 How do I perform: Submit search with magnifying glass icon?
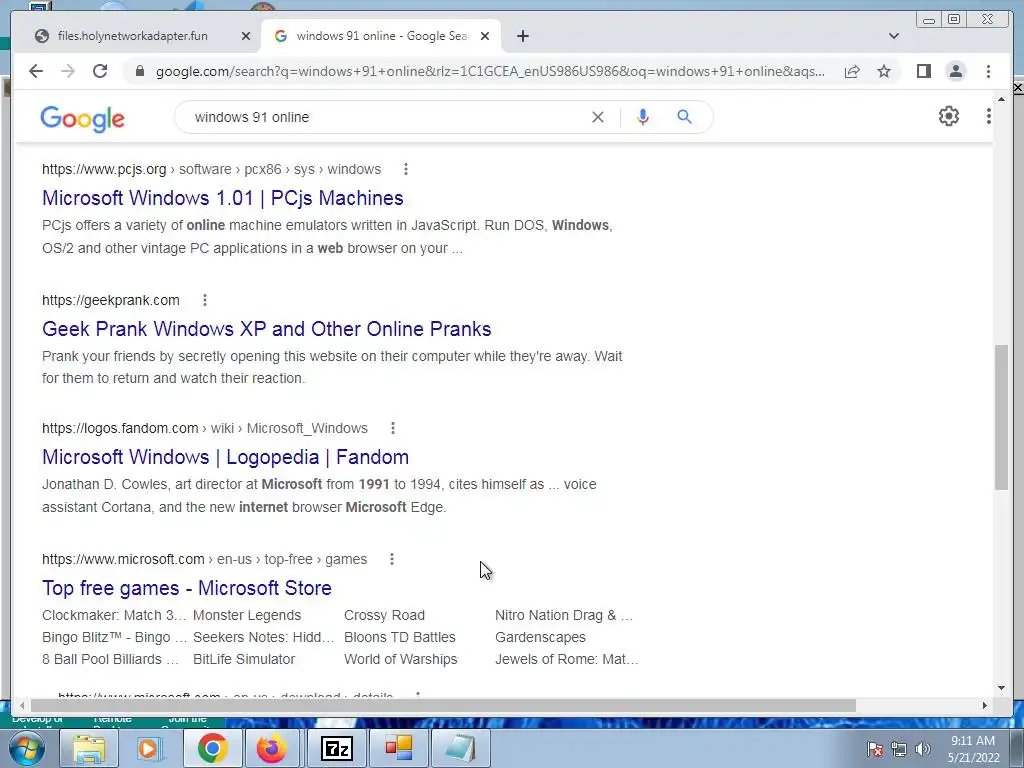coord(684,117)
